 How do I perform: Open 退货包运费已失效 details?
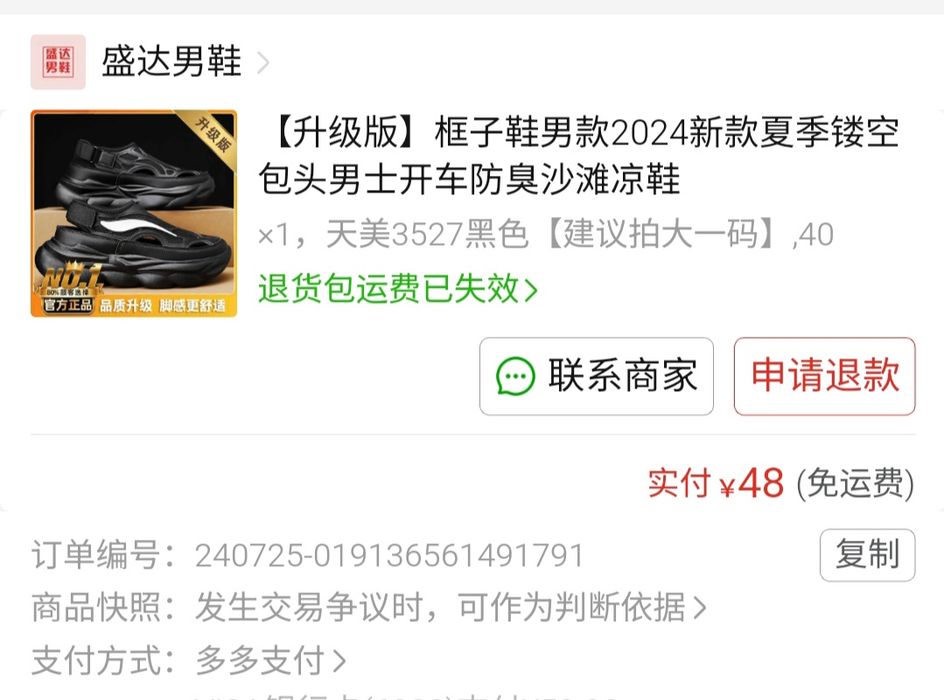397,289
